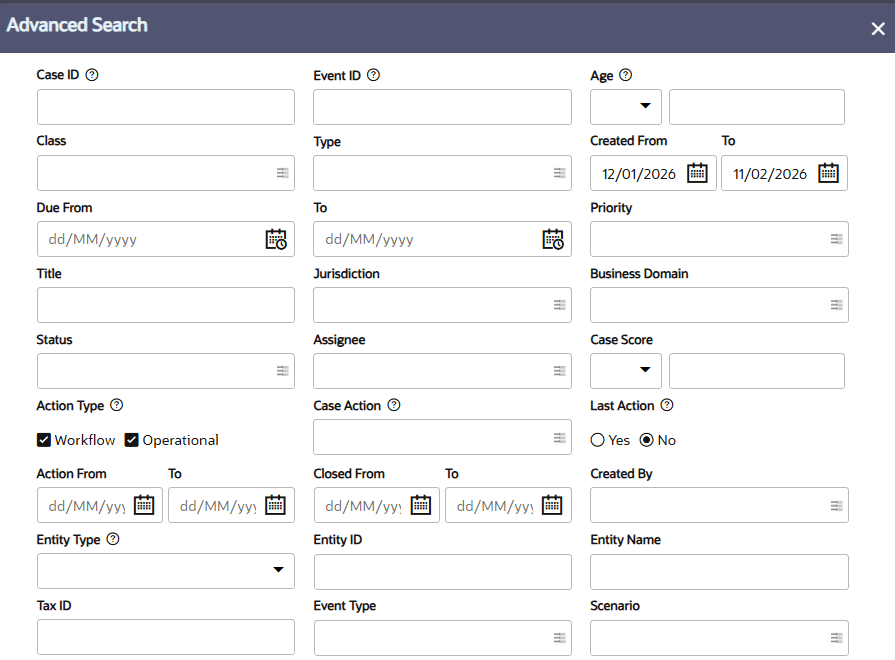Open the Closed From calendar icon

421,504
